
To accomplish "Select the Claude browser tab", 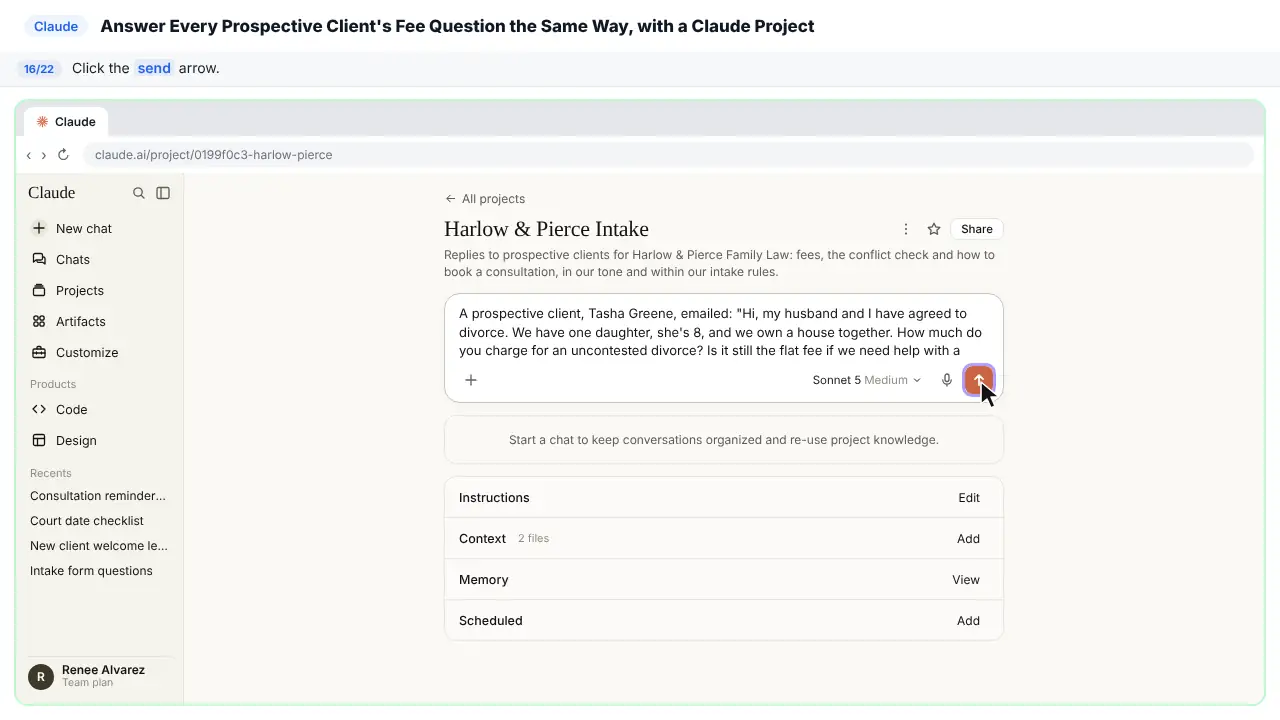I will coord(67,122).
